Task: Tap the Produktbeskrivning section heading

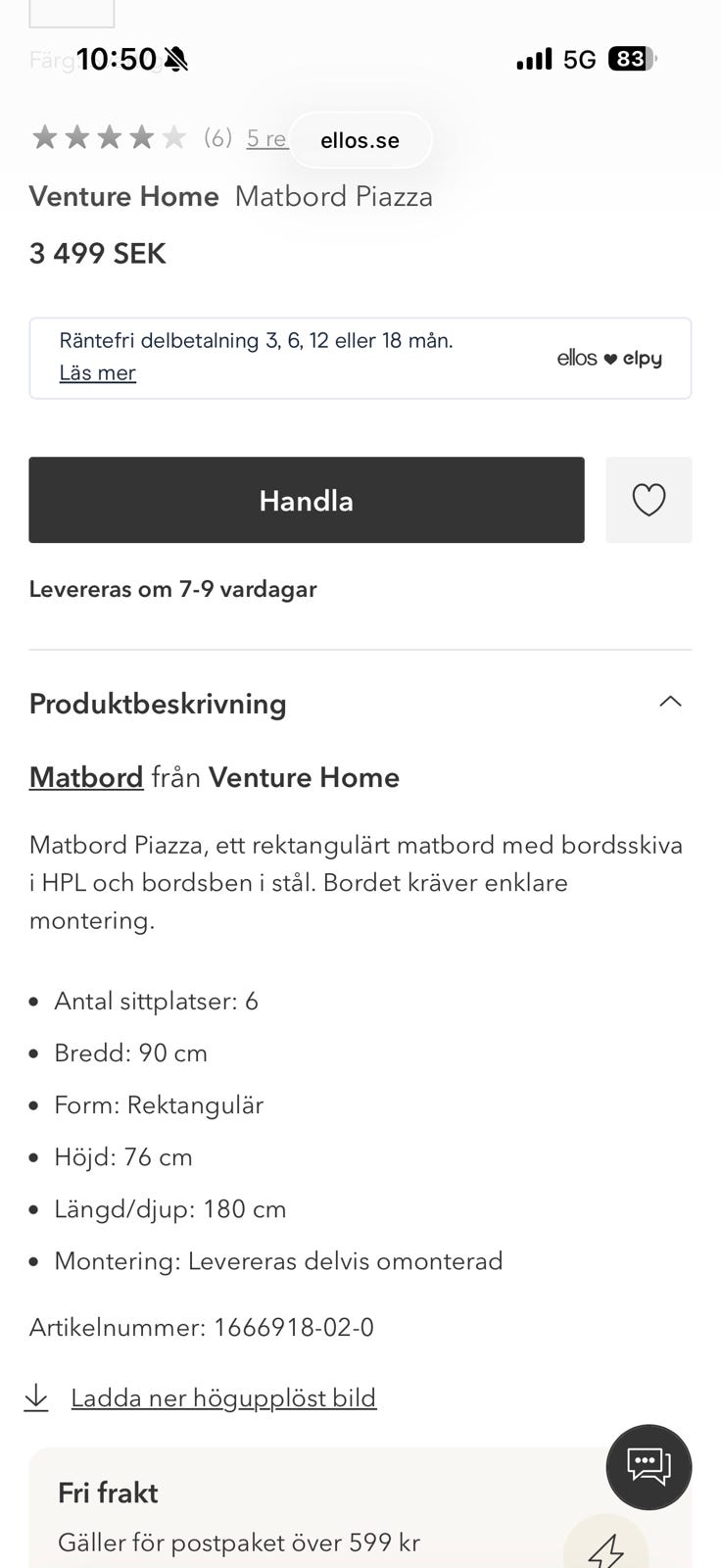Action: coord(158,704)
